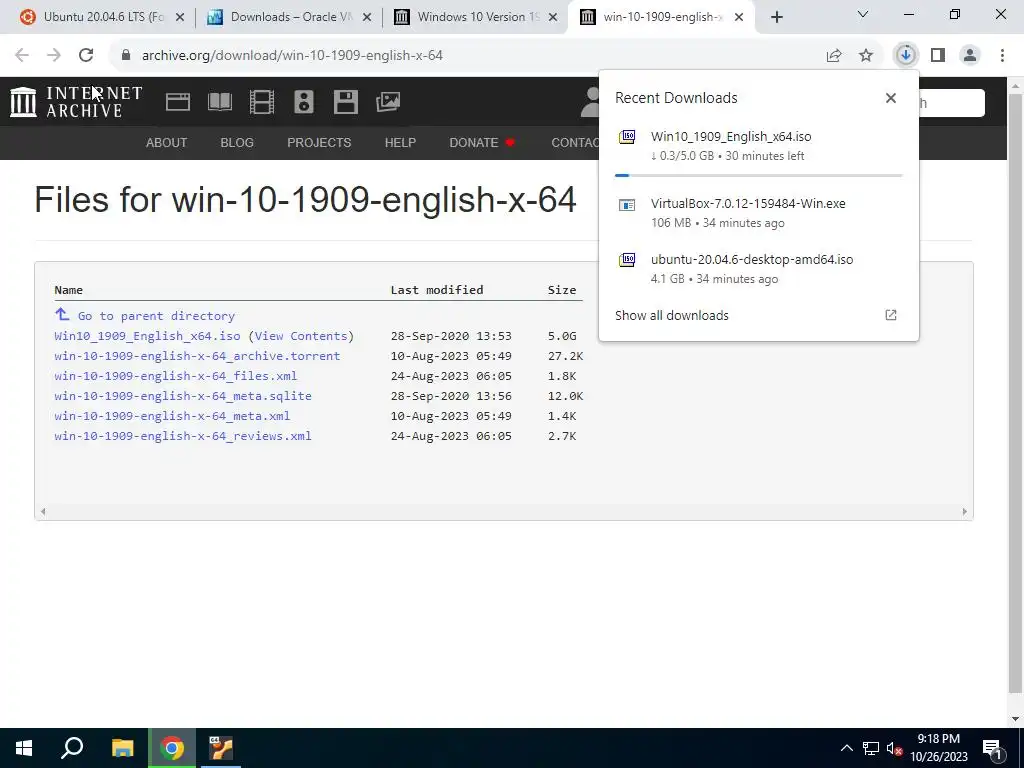
Task: Open the Web (Wayback) icon in Archive navbar
Action: pyautogui.click(x=178, y=102)
